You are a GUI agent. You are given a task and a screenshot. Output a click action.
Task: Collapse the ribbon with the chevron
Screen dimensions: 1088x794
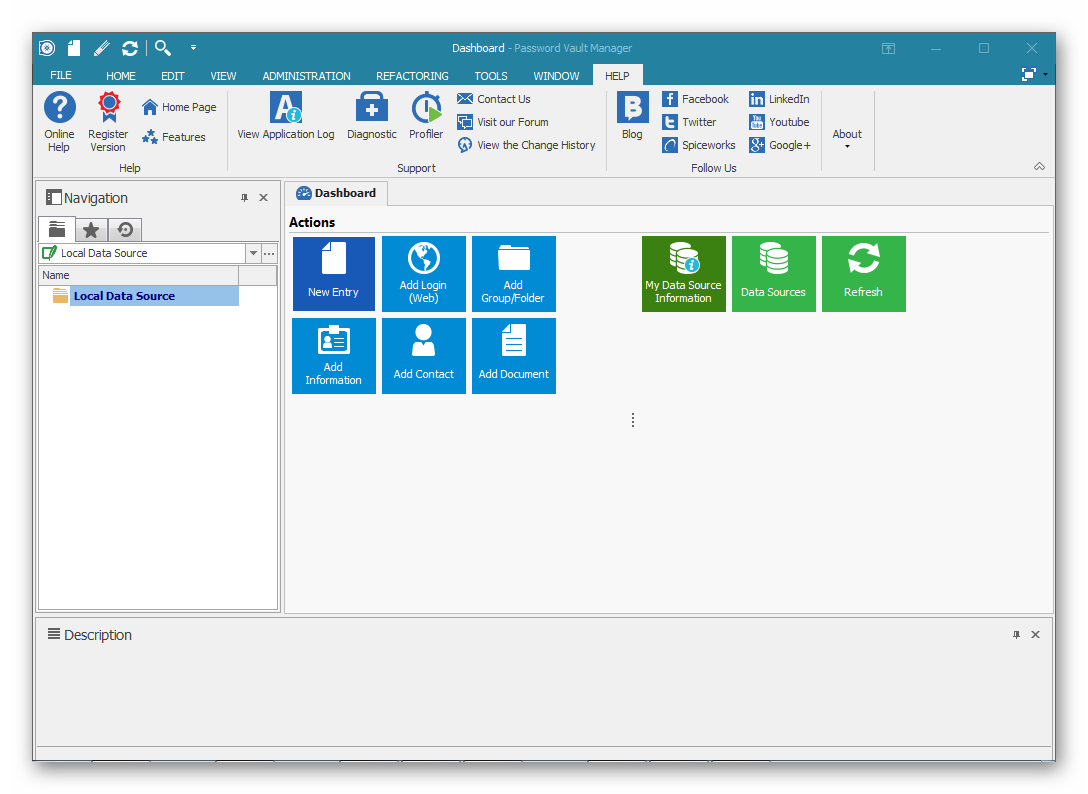pyautogui.click(x=1039, y=167)
